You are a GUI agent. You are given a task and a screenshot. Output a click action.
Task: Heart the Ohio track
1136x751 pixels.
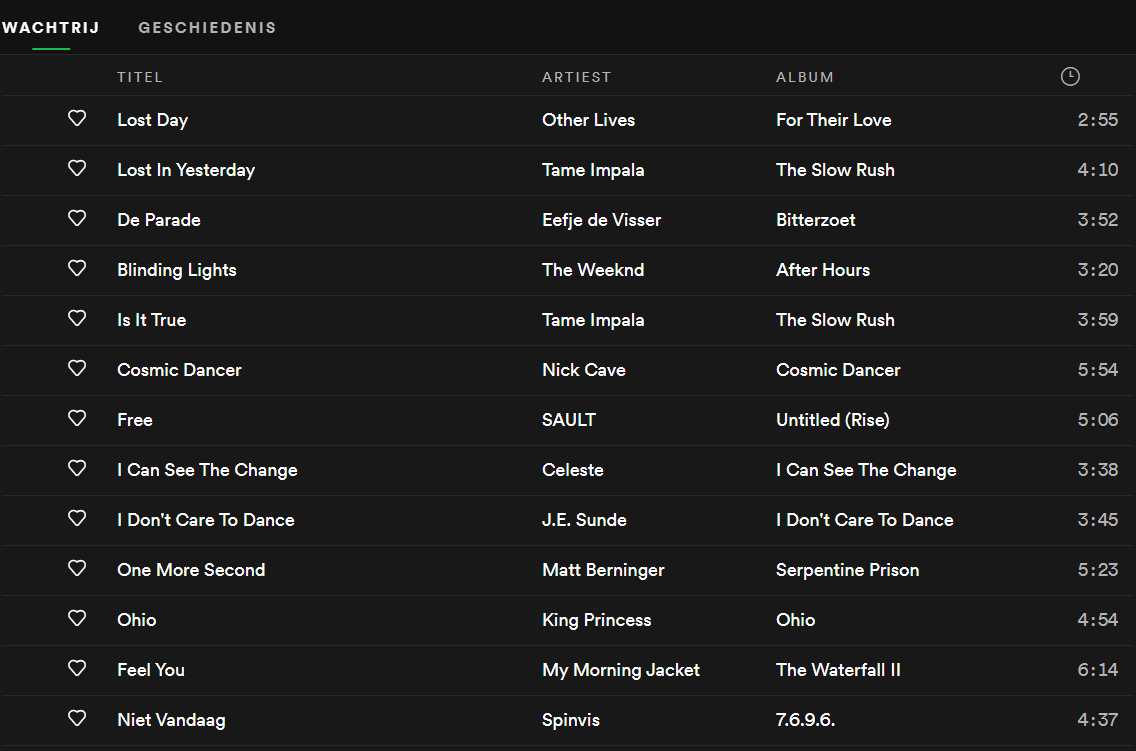(x=77, y=618)
